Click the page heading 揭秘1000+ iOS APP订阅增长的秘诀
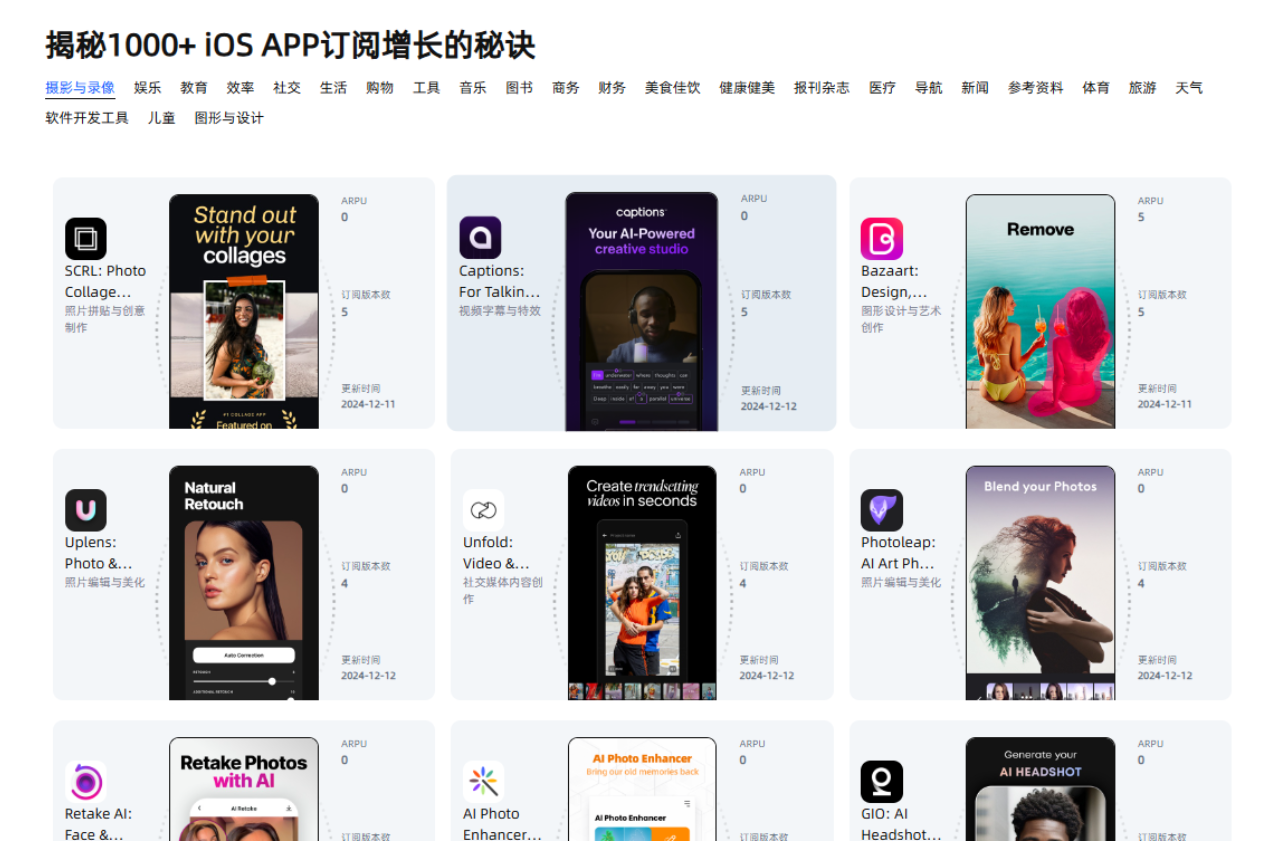Image resolution: width=1279 pixels, height=864 pixels. [290, 45]
